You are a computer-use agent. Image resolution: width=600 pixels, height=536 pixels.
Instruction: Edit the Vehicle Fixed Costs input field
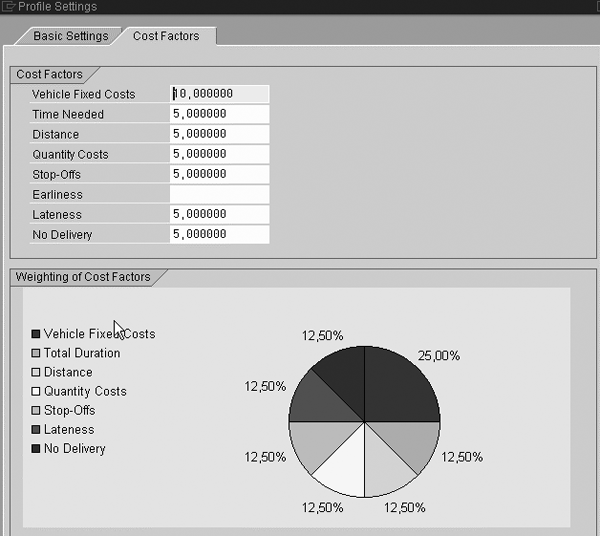coord(219,94)
